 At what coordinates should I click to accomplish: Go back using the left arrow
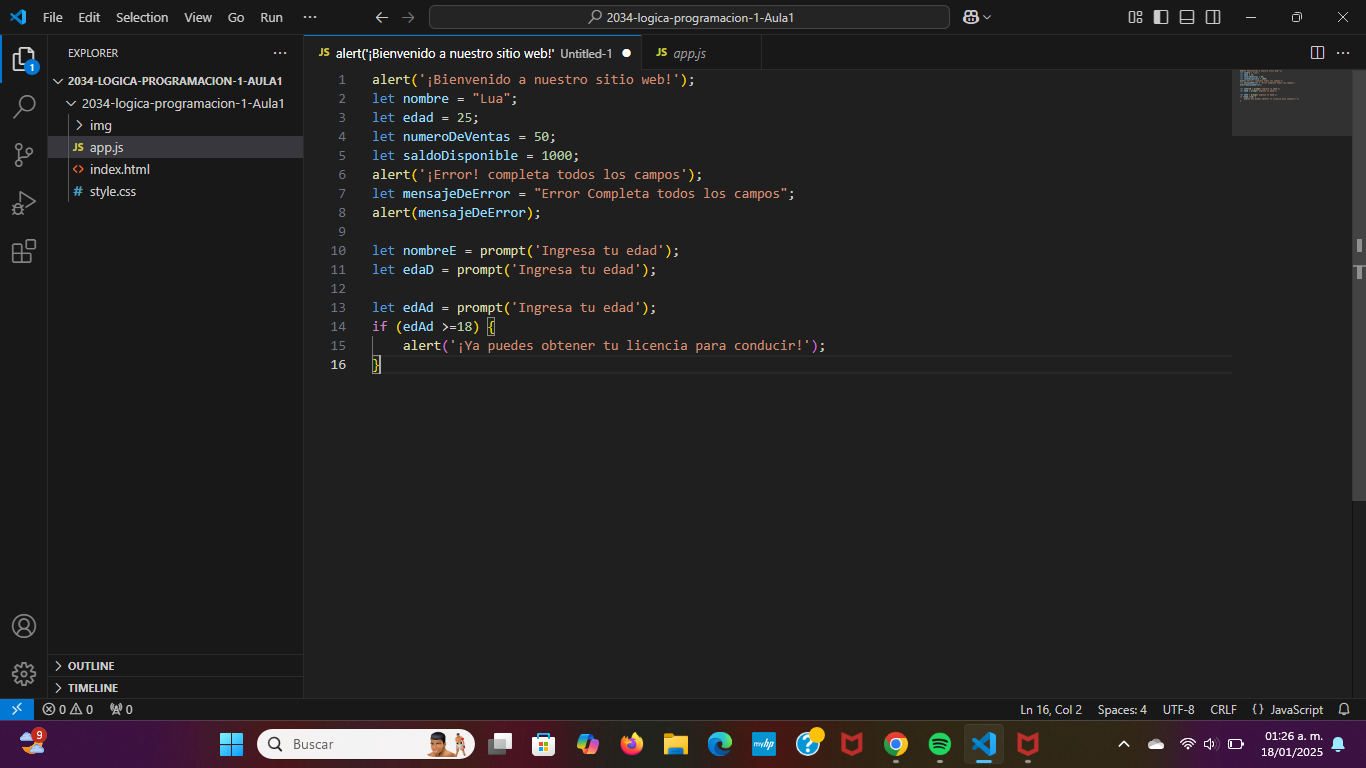(381, 17)
